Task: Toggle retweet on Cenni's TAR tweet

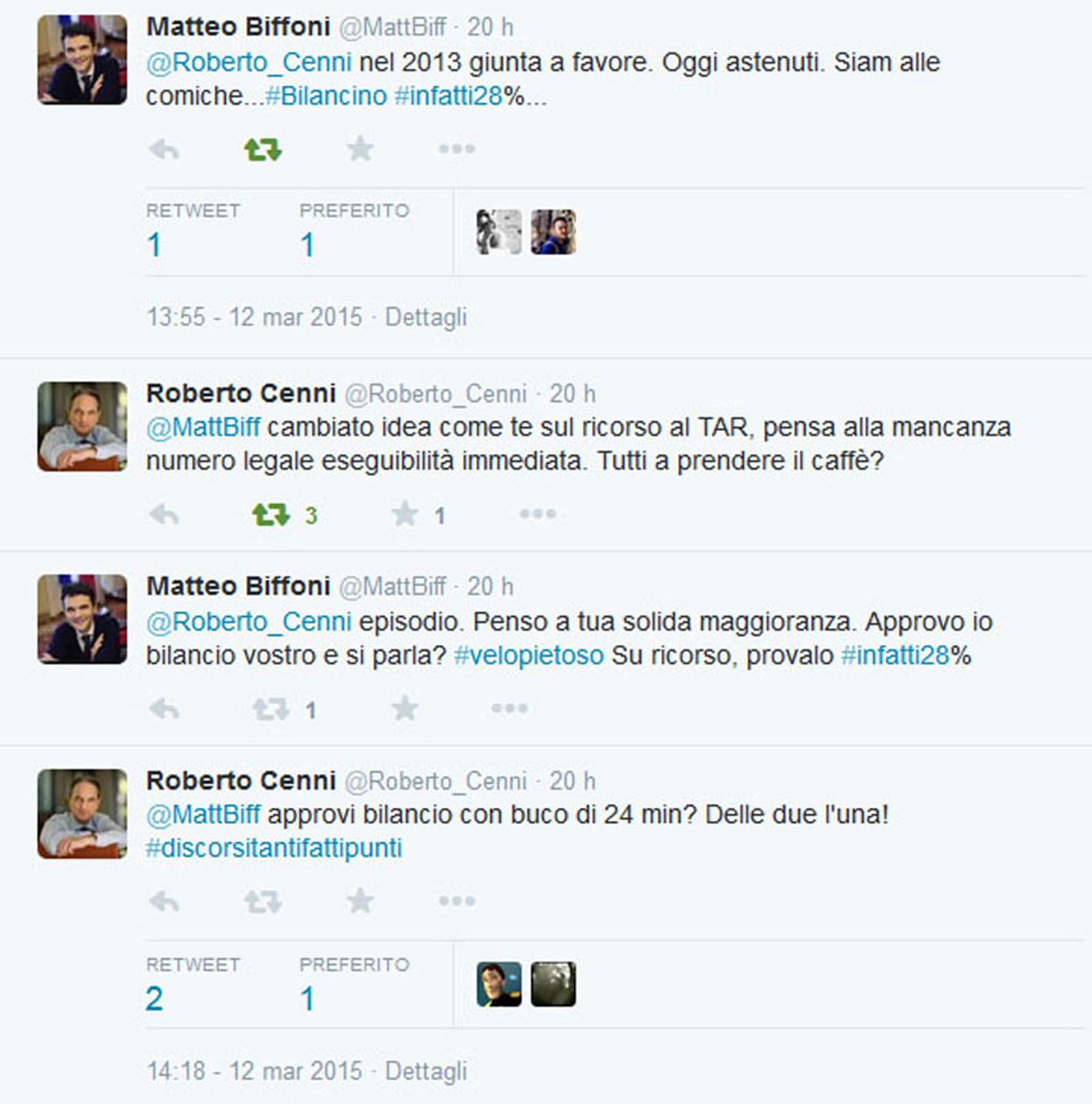Action: (x=270, y=514)
